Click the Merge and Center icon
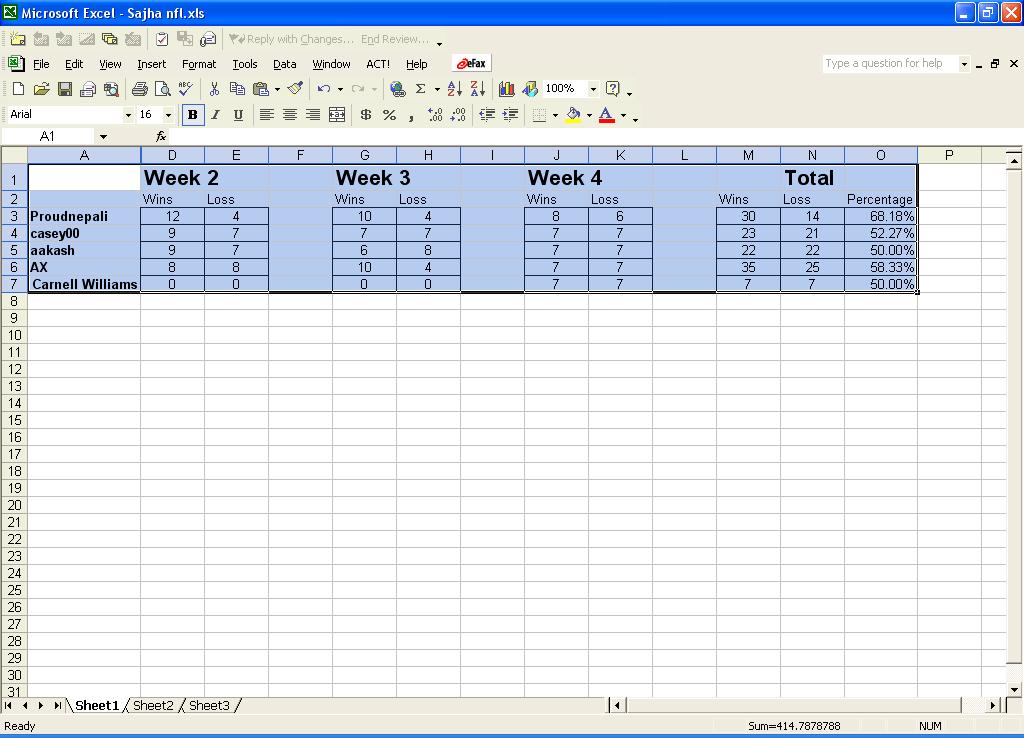Image resolution: width=1024 pixels, height=738 pixels. coord(337,115)
